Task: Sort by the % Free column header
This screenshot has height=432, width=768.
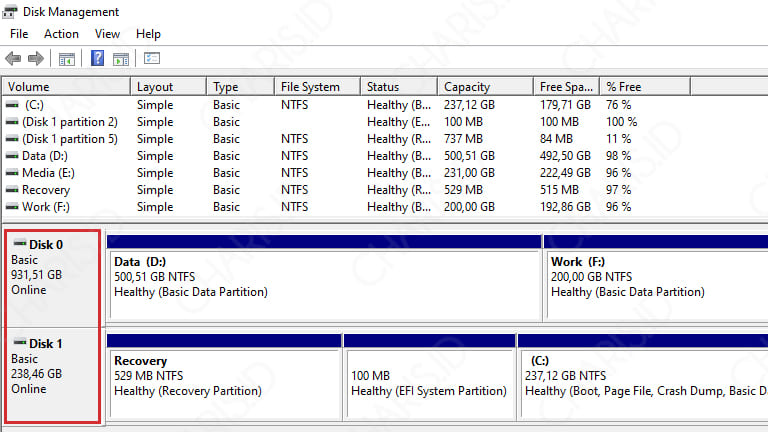Action: 645,87
